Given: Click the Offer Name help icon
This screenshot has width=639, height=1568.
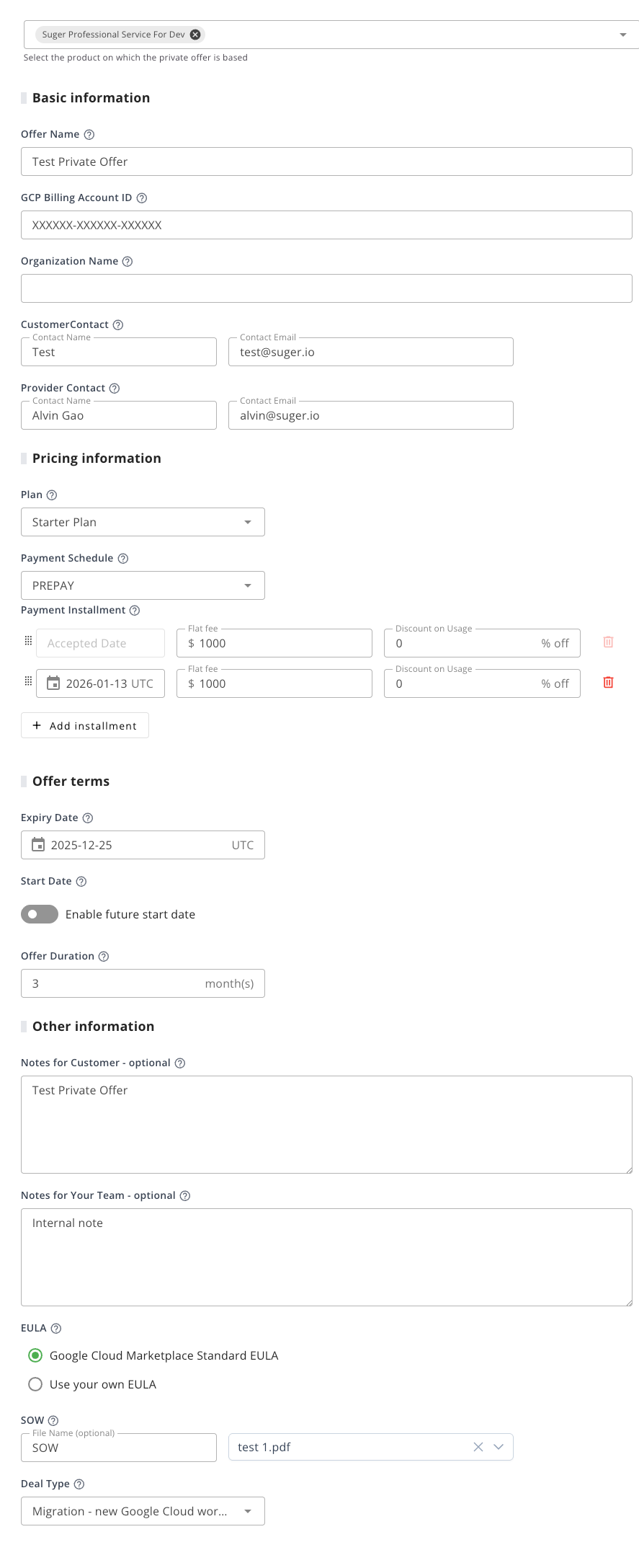Looking at the screenshot, I should (89, 135).
